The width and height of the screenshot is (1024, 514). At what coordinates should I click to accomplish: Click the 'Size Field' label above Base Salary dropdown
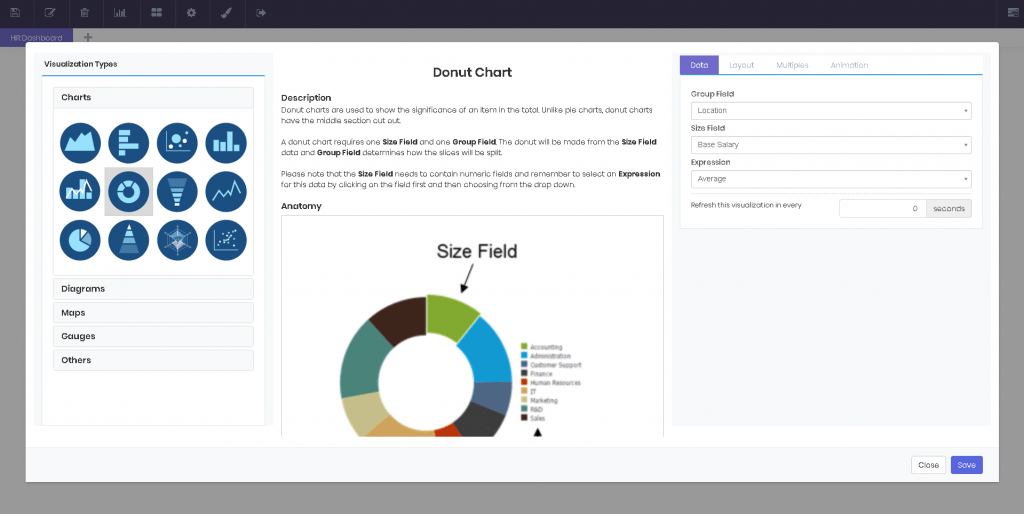pyautogui.click(x=708, y=128)
